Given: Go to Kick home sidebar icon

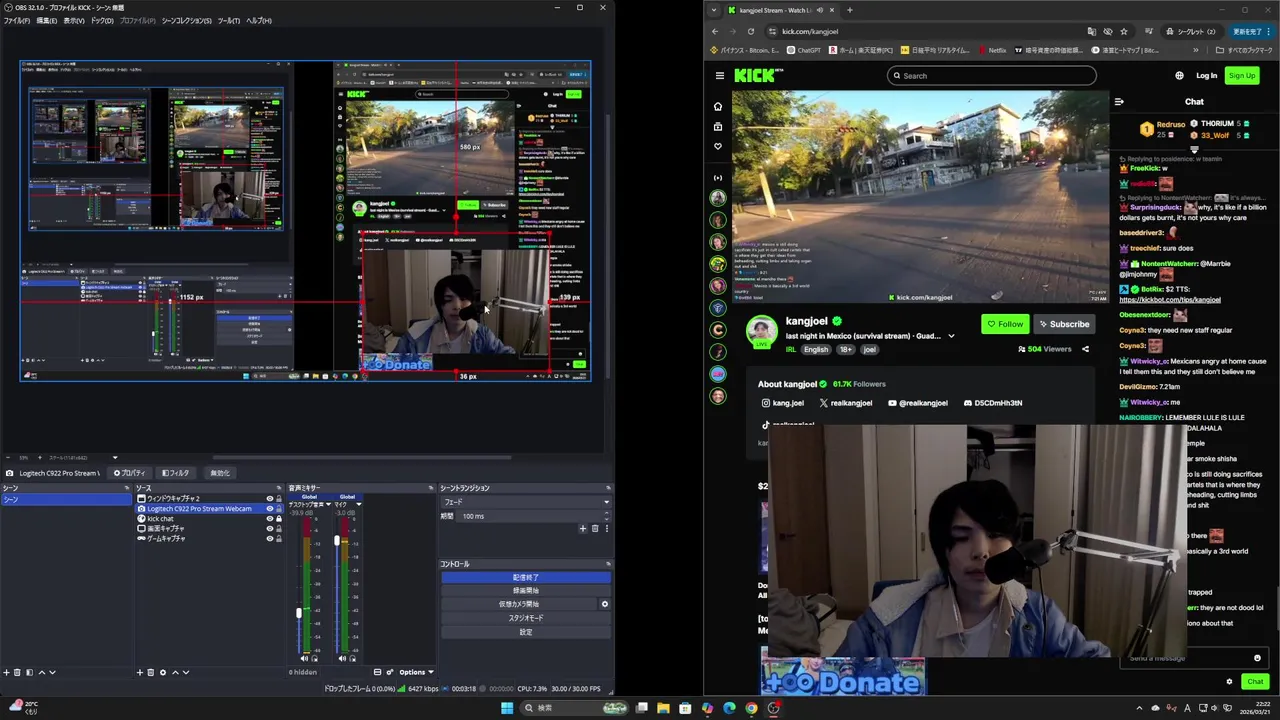Looking at the screenshot, I should click(717, 106).
